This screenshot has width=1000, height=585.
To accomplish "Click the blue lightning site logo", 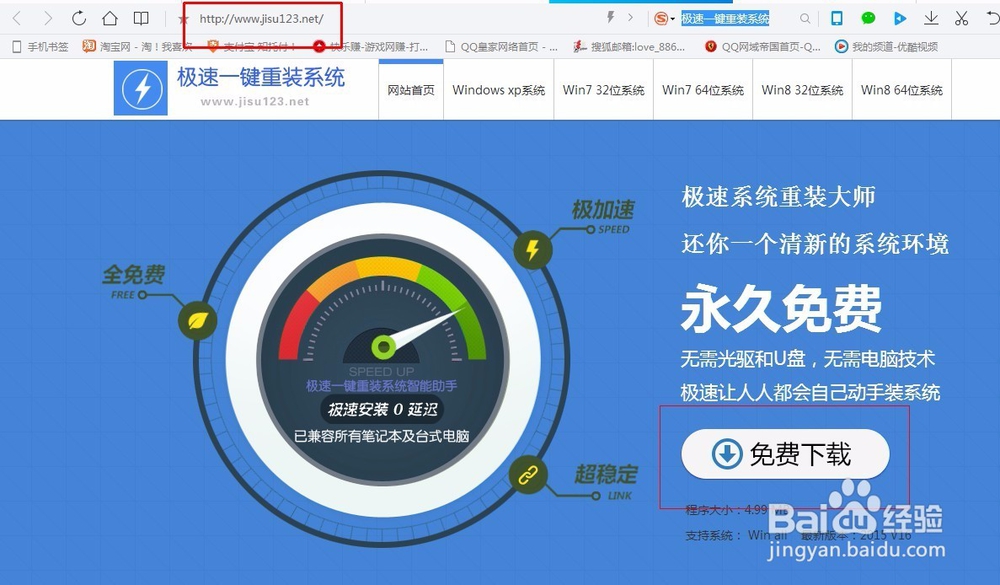I will (140, 89).
